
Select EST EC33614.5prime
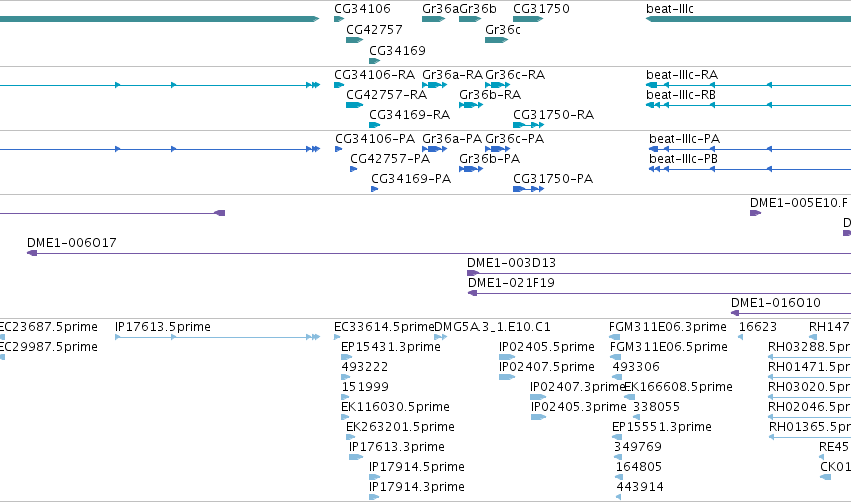[384, 327]
